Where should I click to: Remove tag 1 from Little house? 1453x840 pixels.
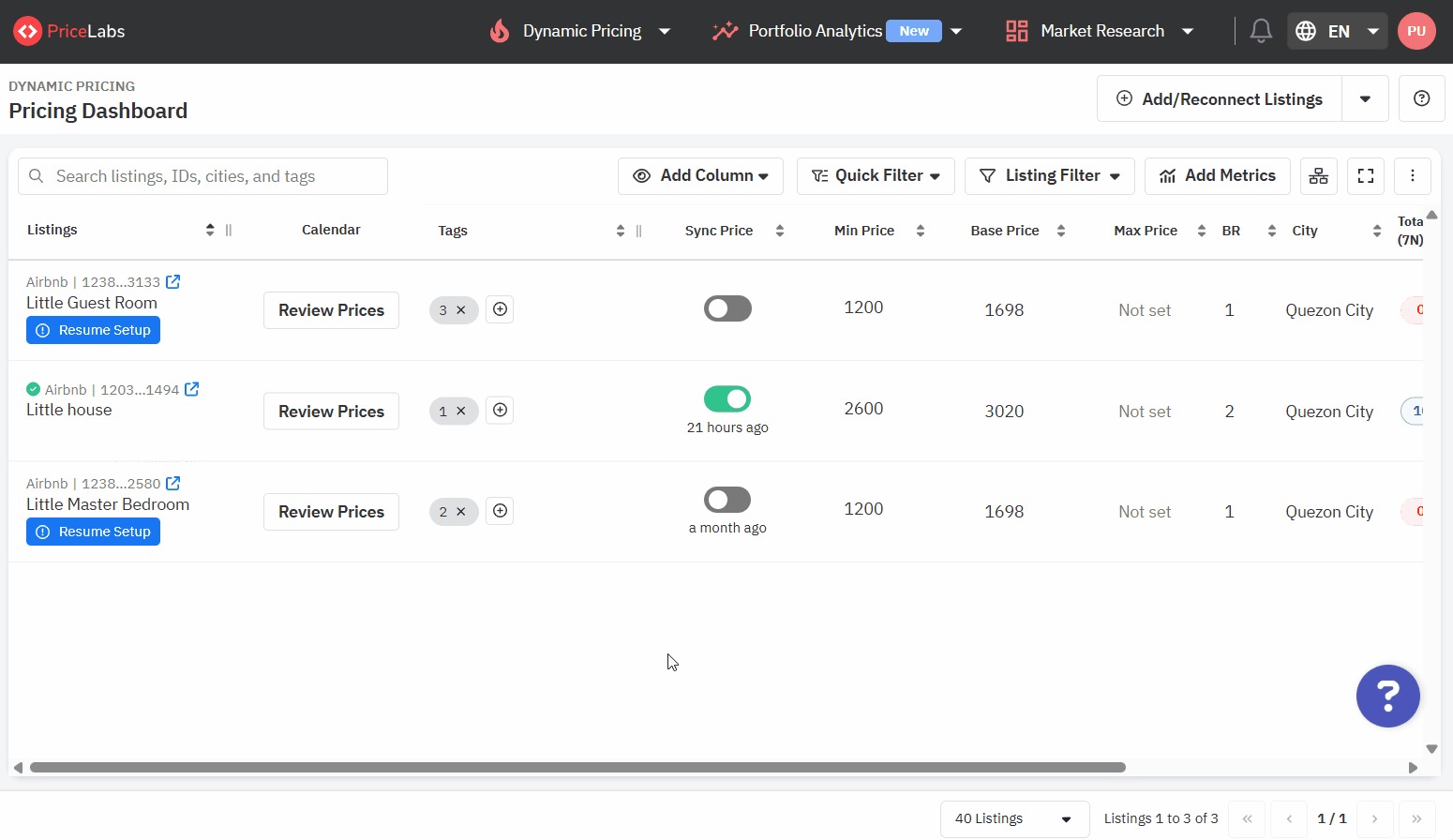(461, 411)
